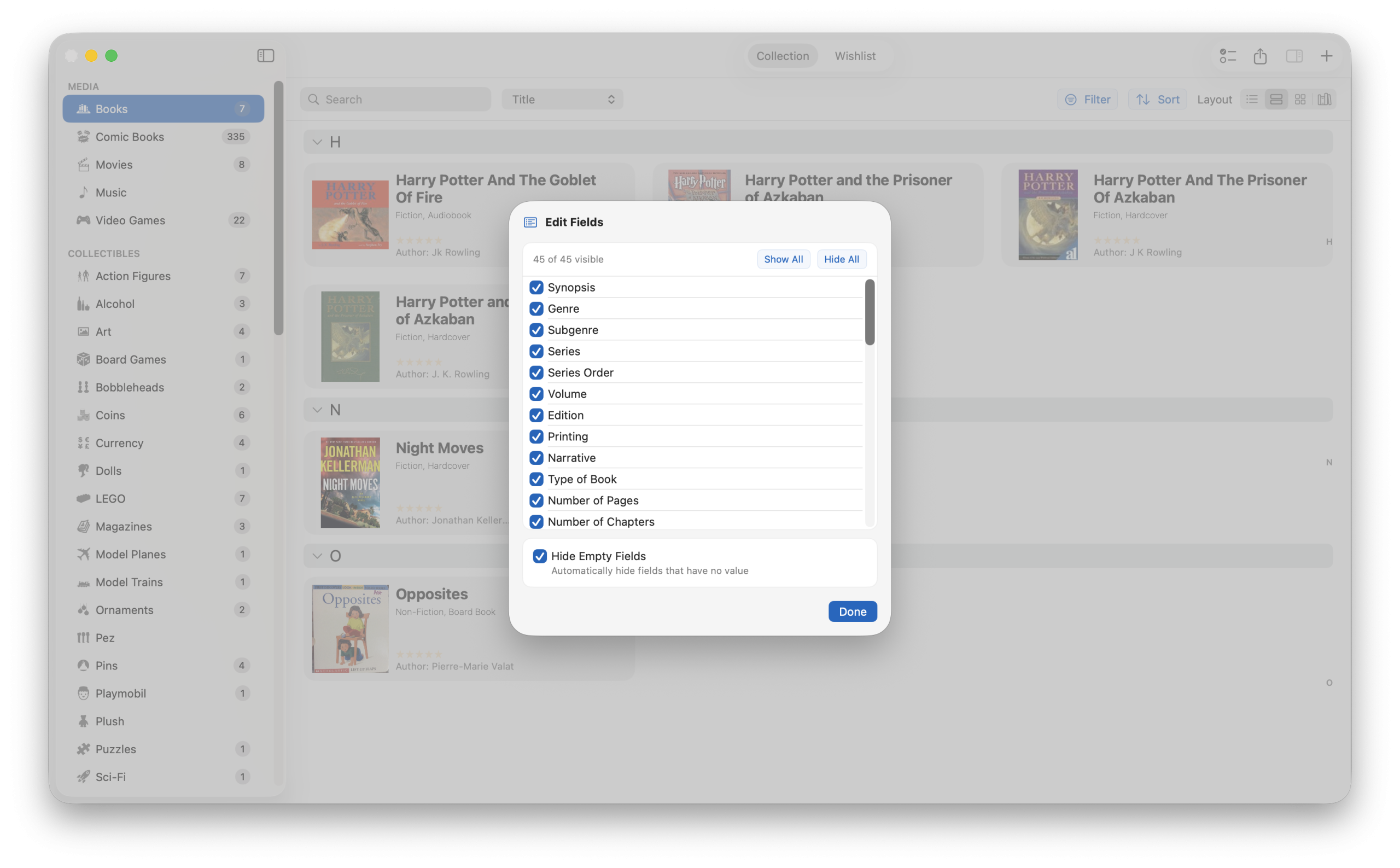Add a new item with the plus icon
Image resolution: width=1400 pixels, height=868 pixels.
(1327, 56)
